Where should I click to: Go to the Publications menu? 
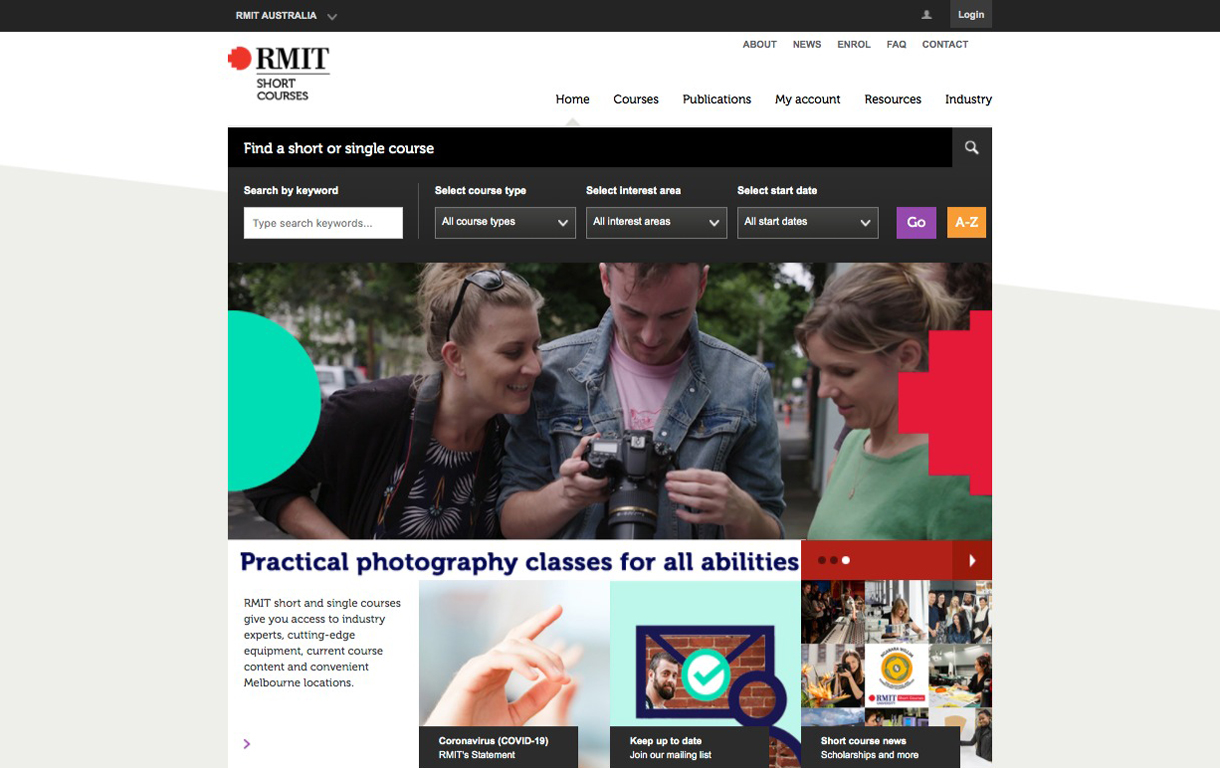point(717,99)
